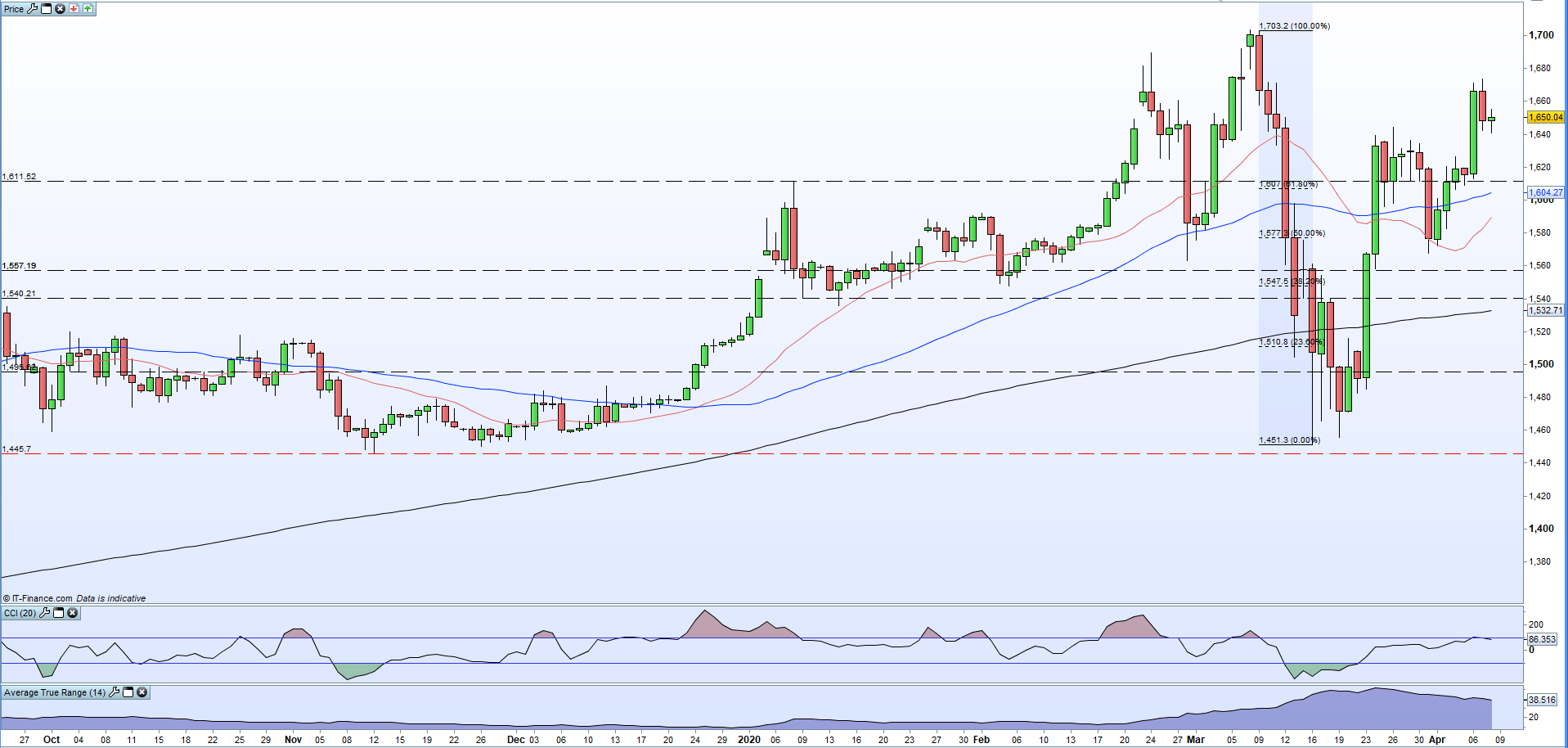The height and width of the screenshot is (748, 1568).
Task: Click the CCI value tag 86.353
Action: (x=1542, y=639)
